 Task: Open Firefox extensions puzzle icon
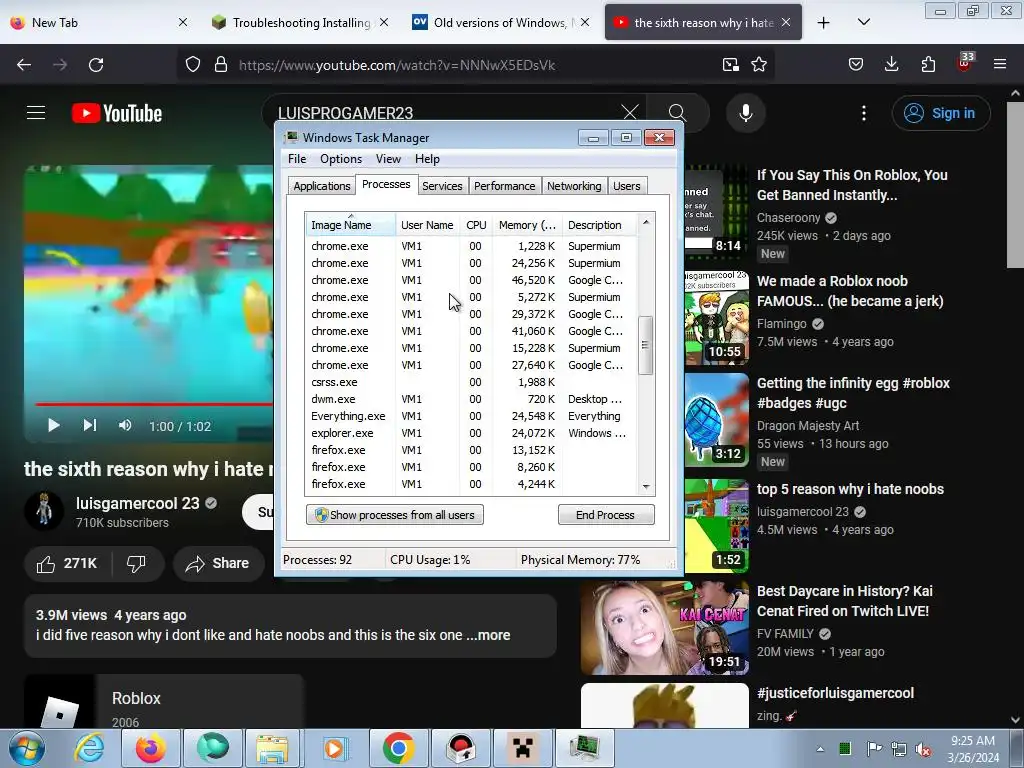928,65
